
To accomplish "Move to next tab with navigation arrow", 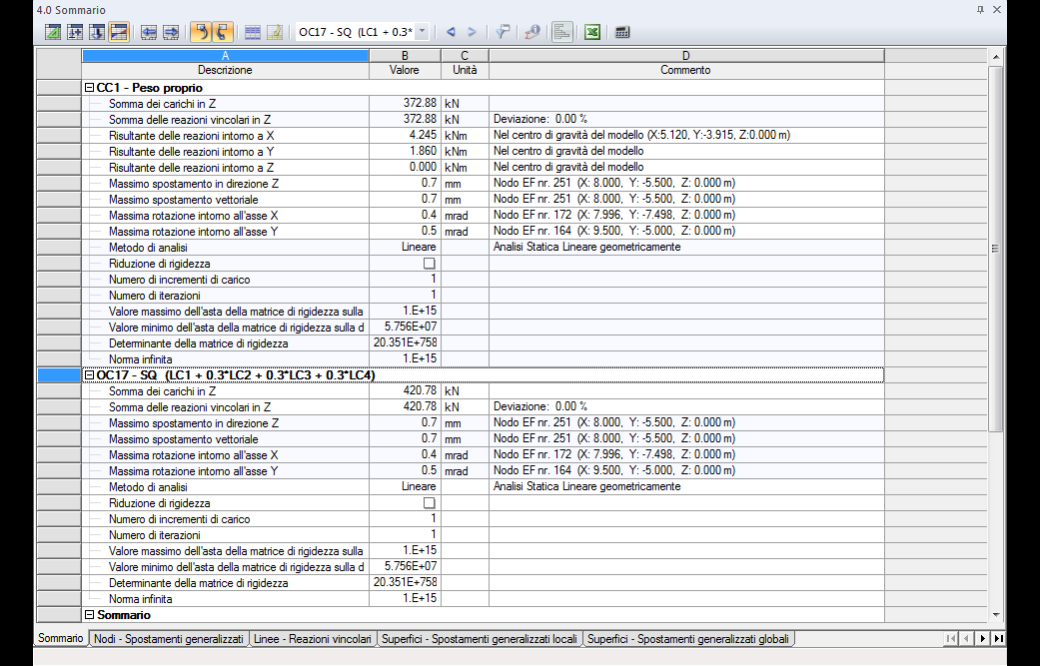I will pyautogui.click(x=982, y=638).
